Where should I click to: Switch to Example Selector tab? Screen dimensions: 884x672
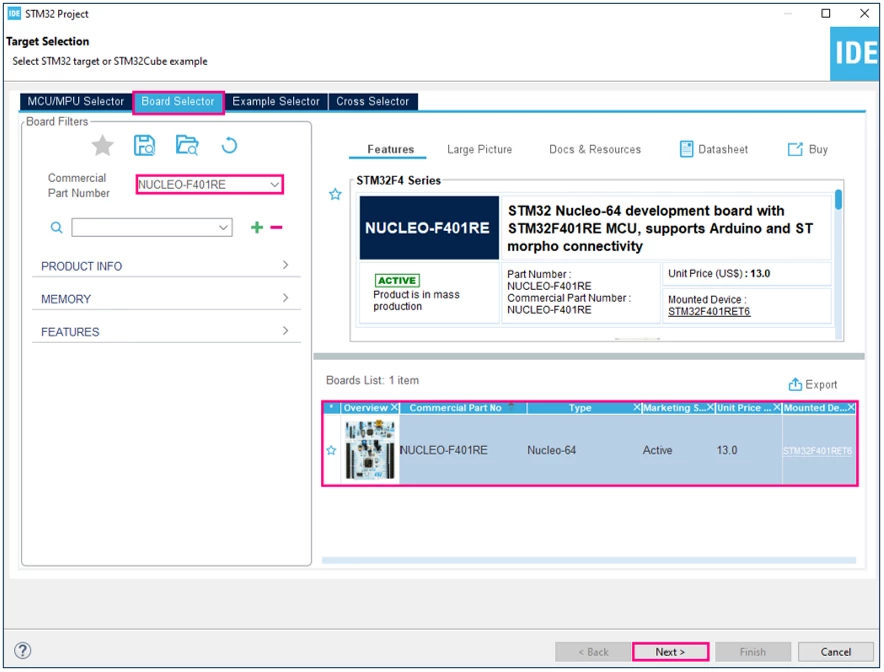pyautogui.click(x=276, y=101)
